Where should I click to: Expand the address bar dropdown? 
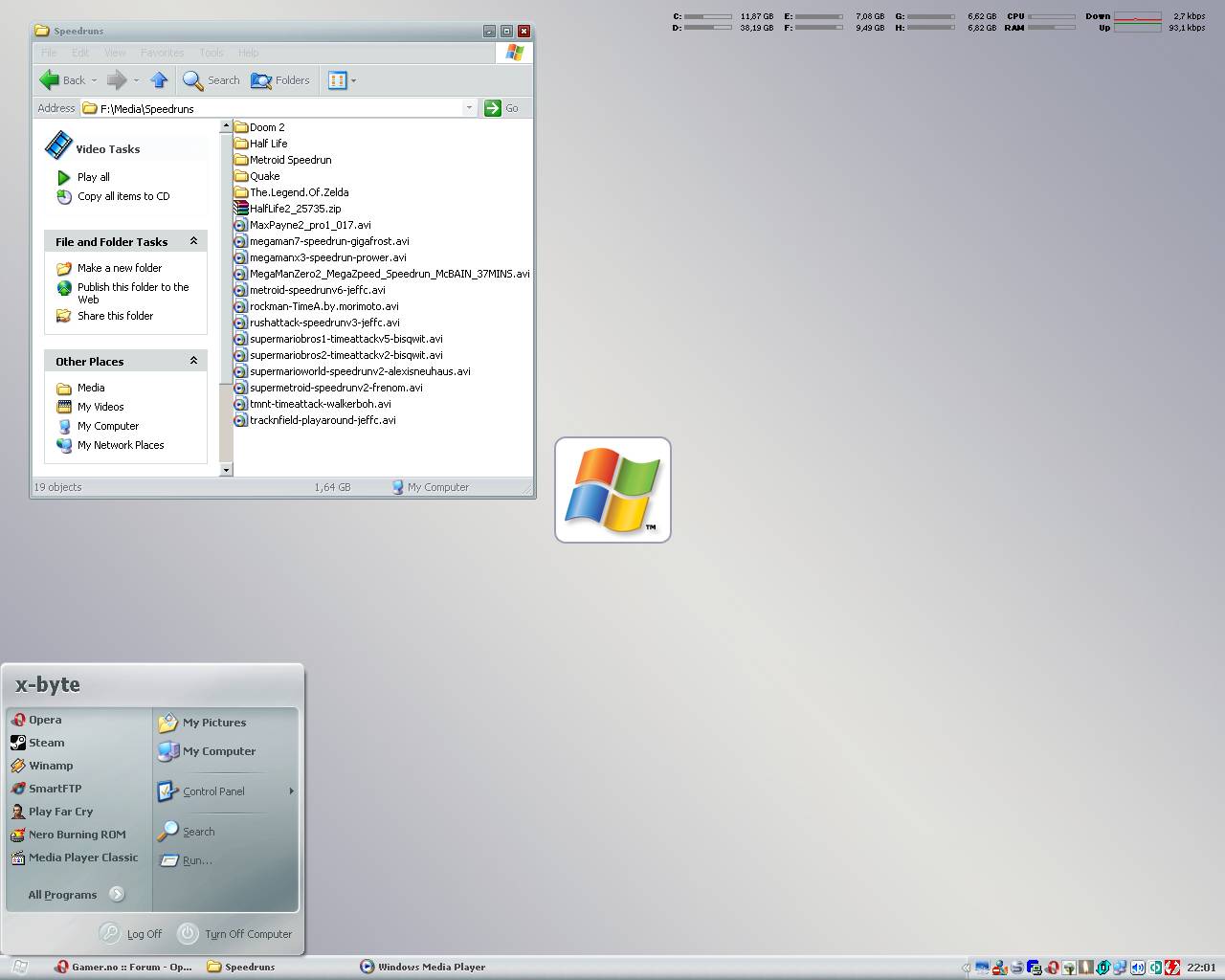point(469,108)
